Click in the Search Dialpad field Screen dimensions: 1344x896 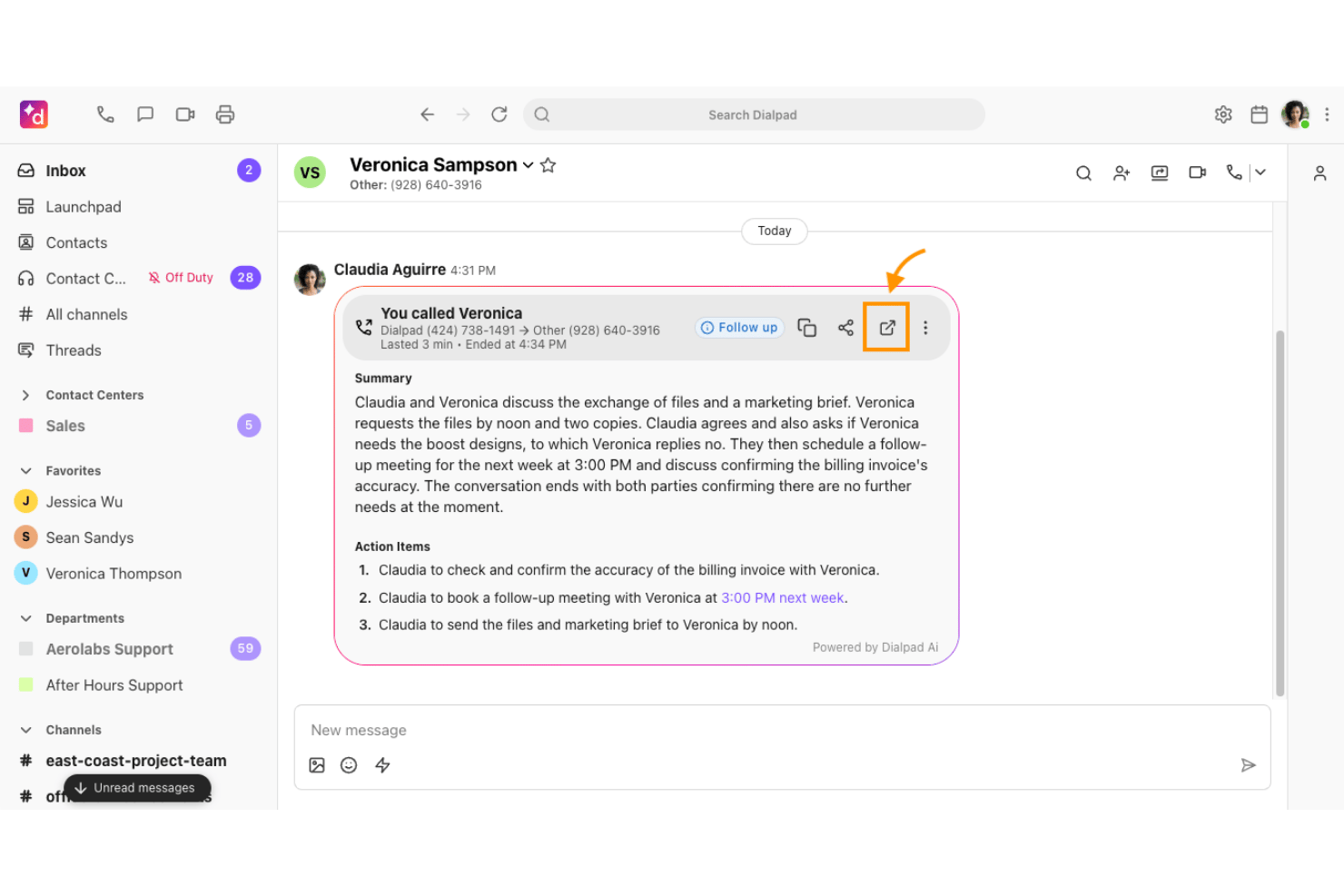[754, 114]
